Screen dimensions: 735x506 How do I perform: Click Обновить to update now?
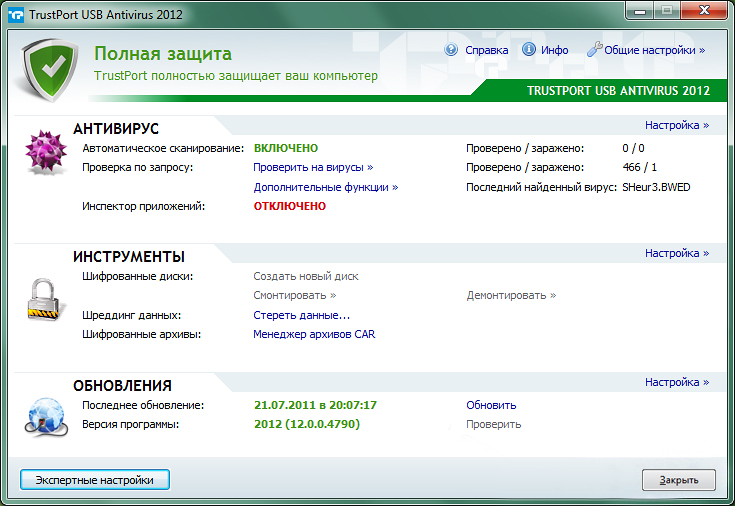click(x=491, y=405)
